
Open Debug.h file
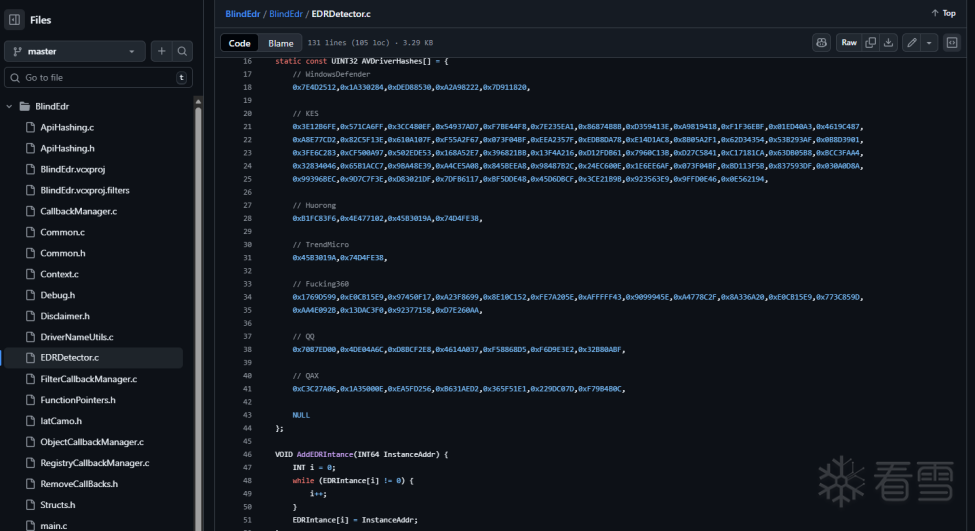pos(57,295)
